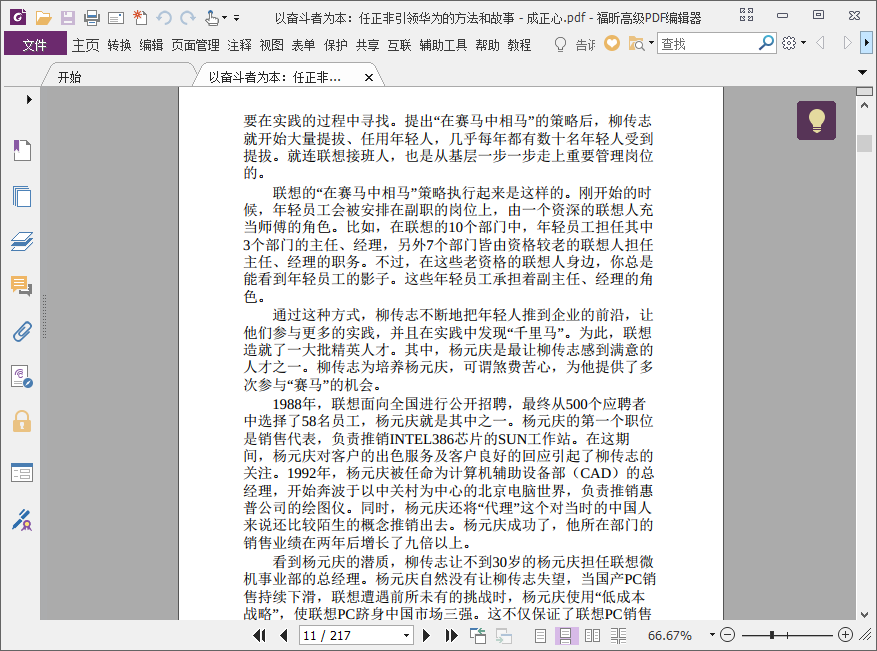Screen dimensions: 877x651
Task: Click the Open file folder icon
Action: pos(44,18)
